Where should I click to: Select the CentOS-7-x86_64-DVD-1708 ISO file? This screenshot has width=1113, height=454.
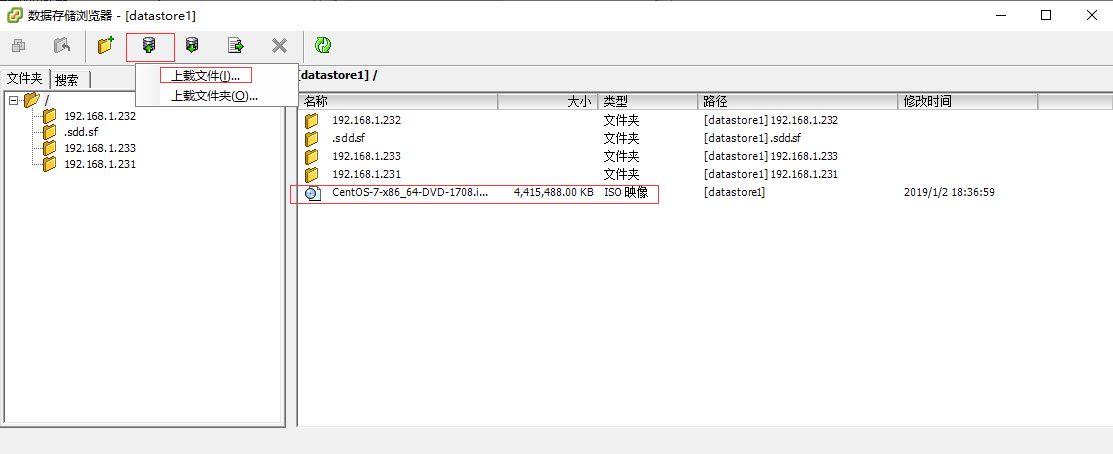pyautogui.click(x=410, y=192)
